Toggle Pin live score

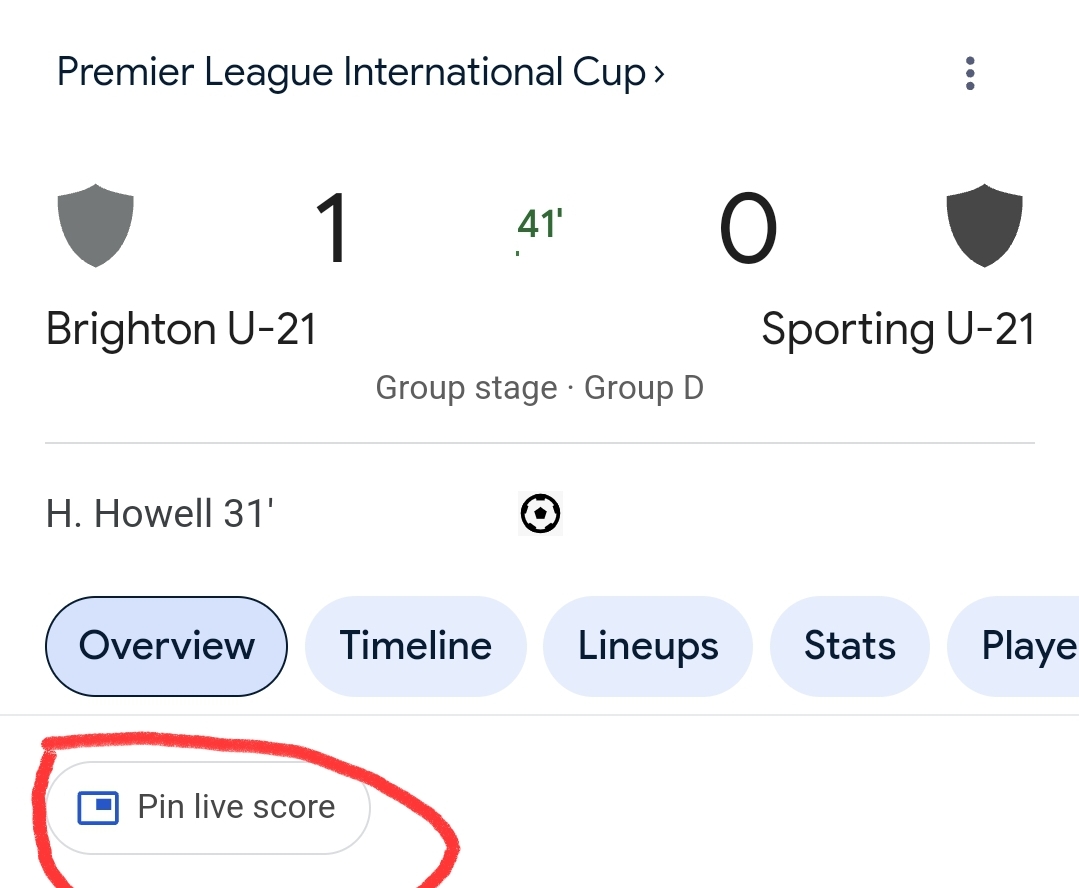pos(208,807)
